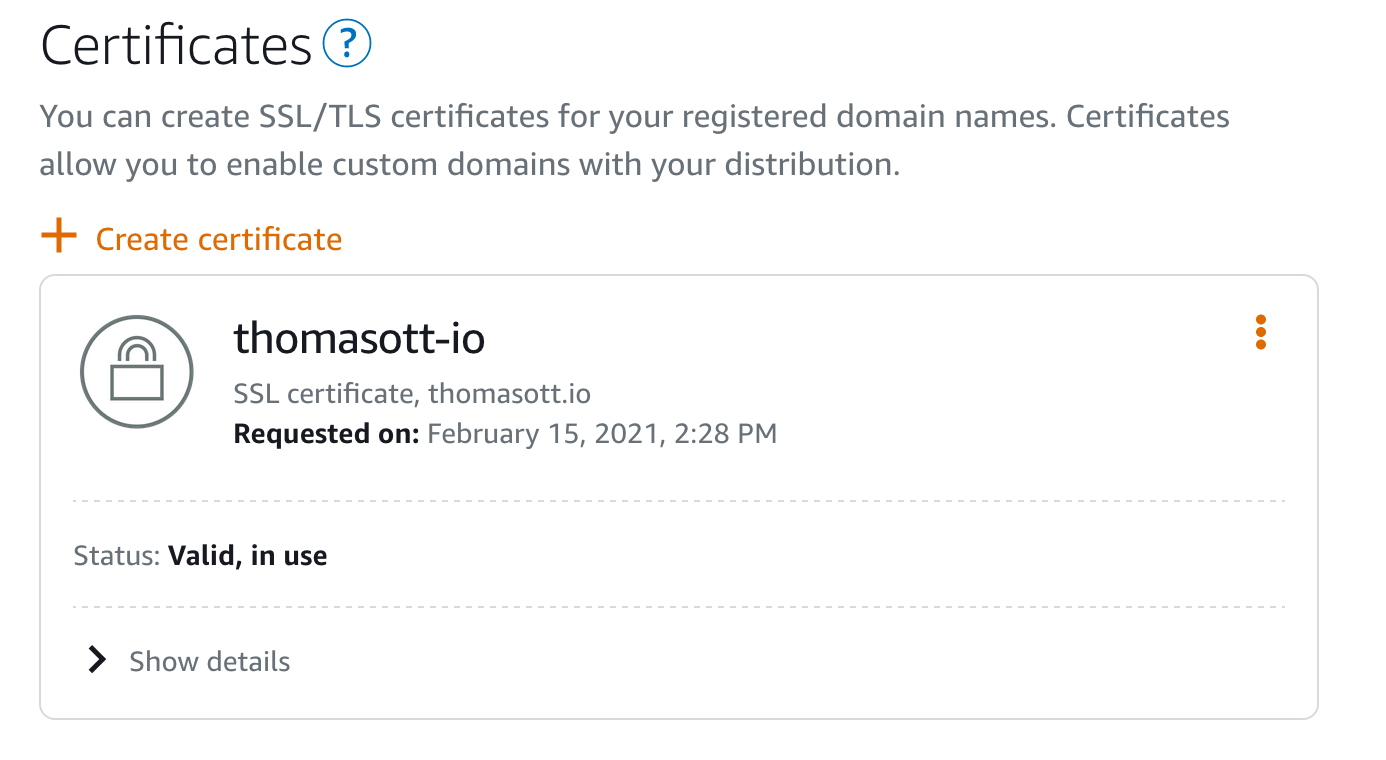Click the Requested on date line

[505, 434]
